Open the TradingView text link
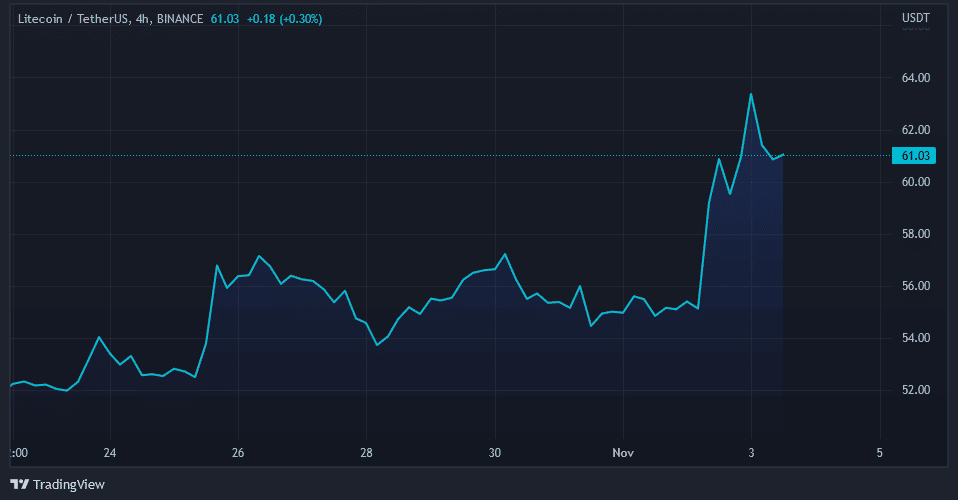Image resolution: width=958 pixels, height=500 pixels. coord(68,484)
